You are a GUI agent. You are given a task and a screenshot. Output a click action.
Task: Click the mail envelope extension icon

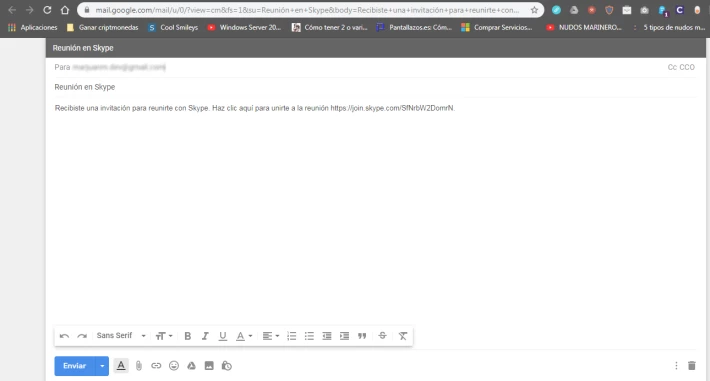pos(627,10)
